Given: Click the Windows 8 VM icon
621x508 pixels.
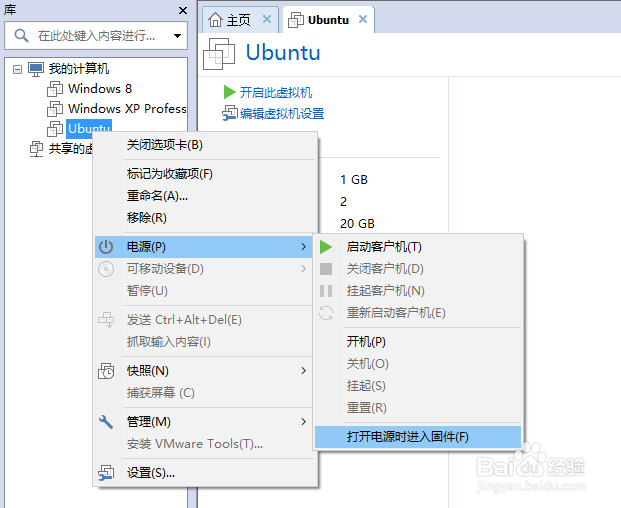Looking at the screenshot, I should pyautogui.click(x=55, y=89).
